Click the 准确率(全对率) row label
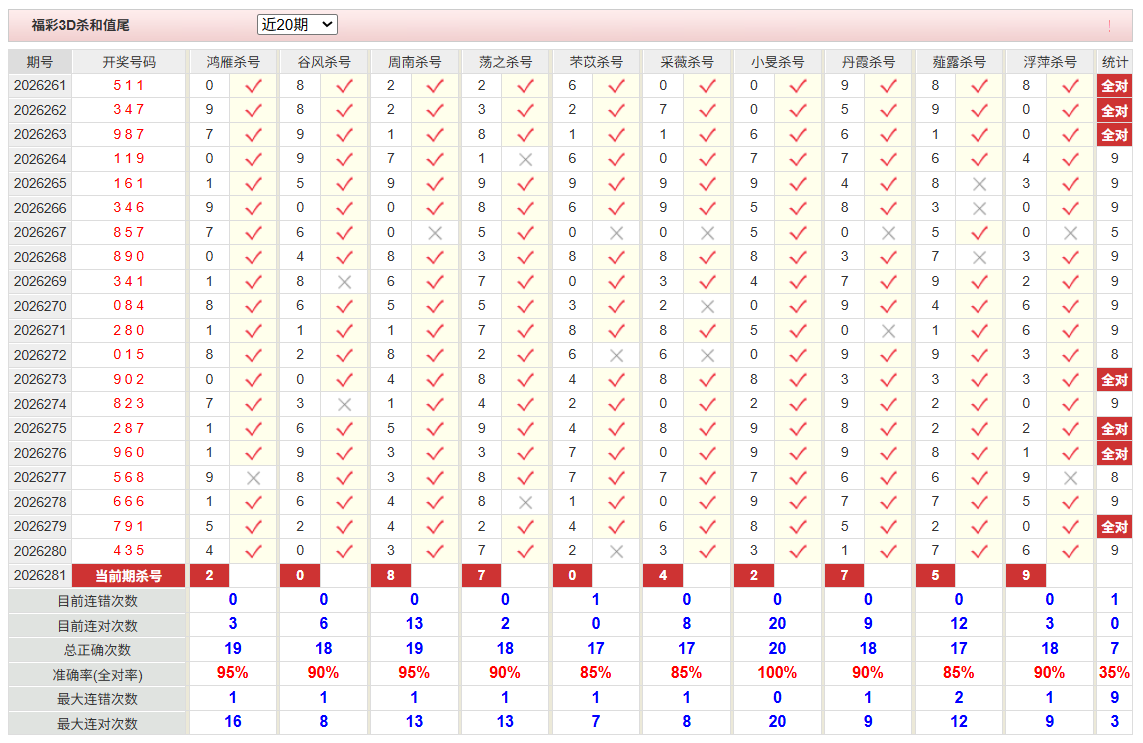The height and width of the screenshot is (743, 1143). 98,675
